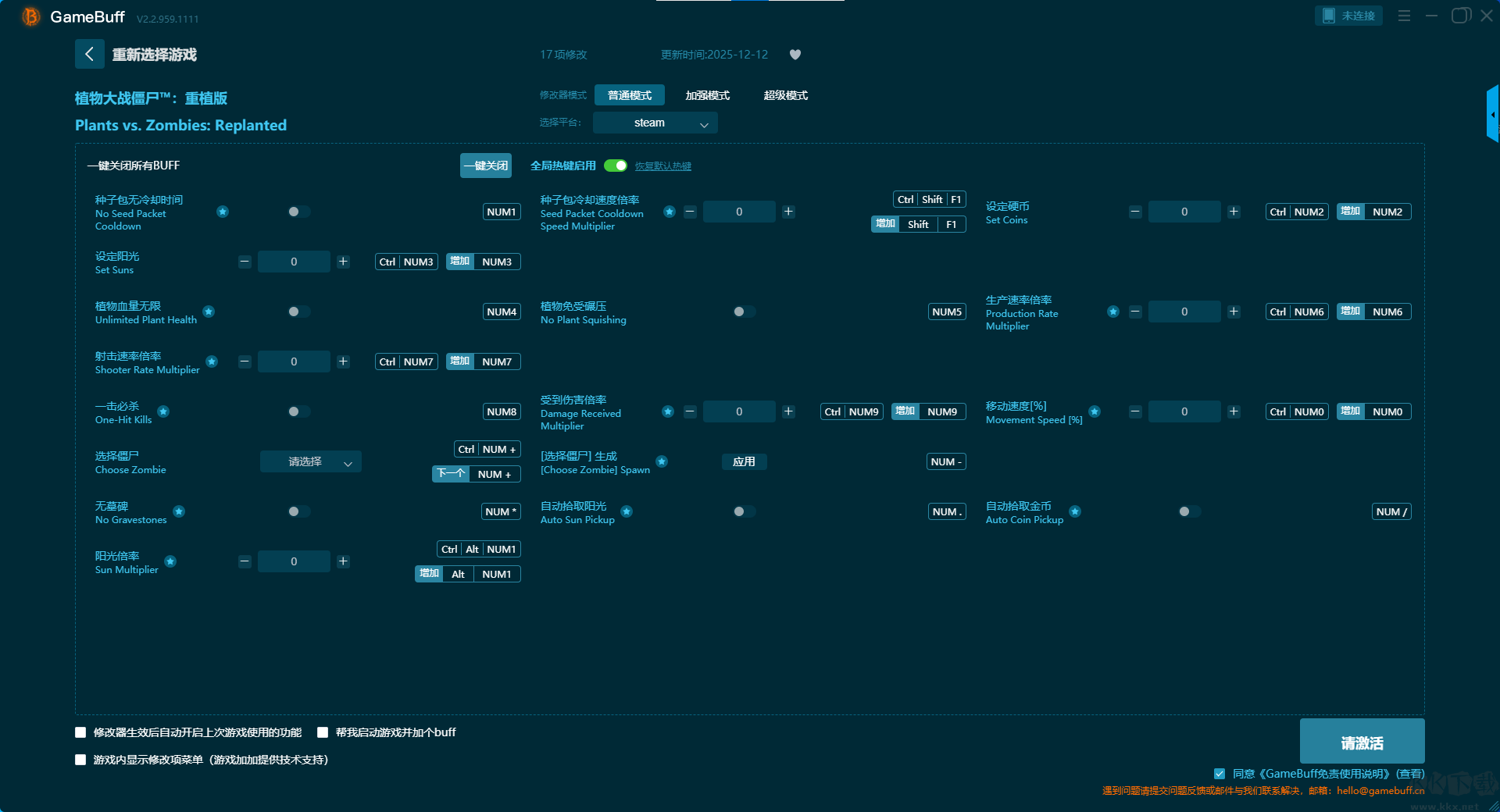Enable Auto Coin Pickup switch
This screenshot has height=812, width=1500.
point(1189,511)
